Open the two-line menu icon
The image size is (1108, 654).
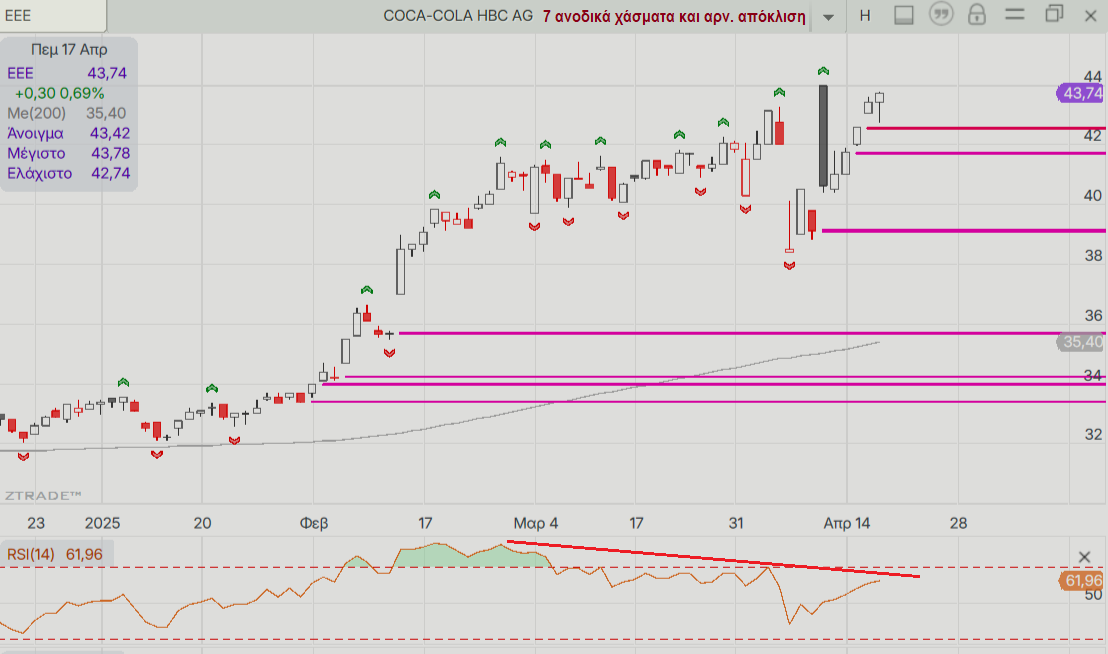[x=1015, y=13]
